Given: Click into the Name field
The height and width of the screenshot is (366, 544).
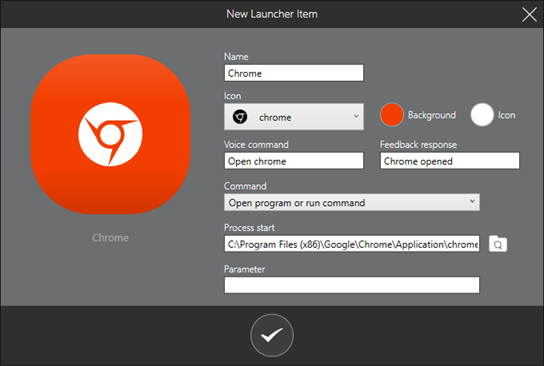Looking at the screenshot, I should 294,73.
